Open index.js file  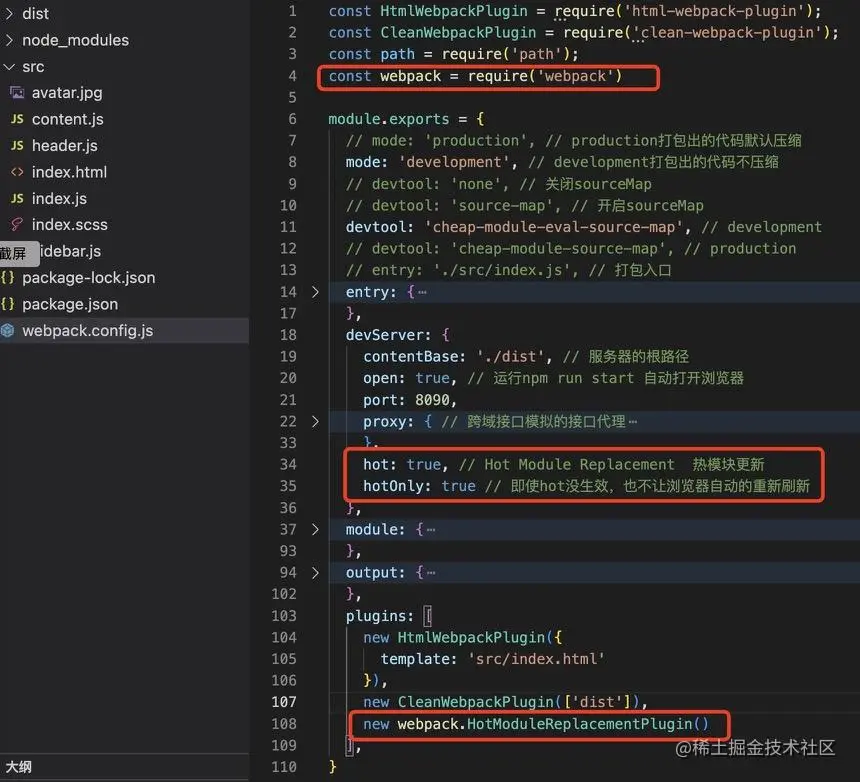(x=59, y=199)
